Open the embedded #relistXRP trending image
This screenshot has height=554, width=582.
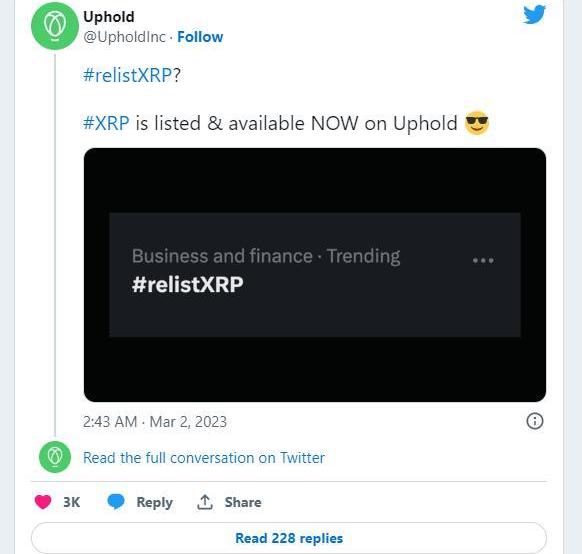(x=315, y=275)
